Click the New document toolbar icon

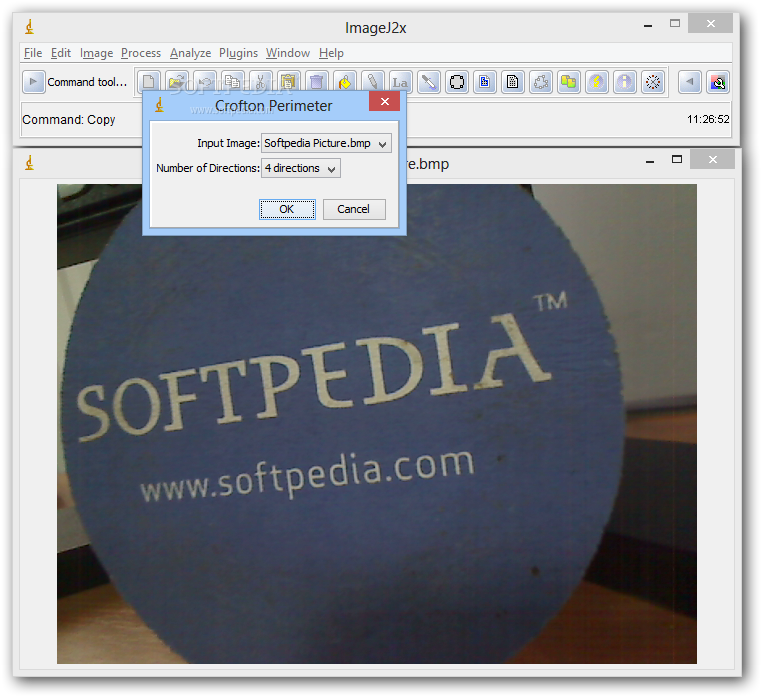(149, 82)
